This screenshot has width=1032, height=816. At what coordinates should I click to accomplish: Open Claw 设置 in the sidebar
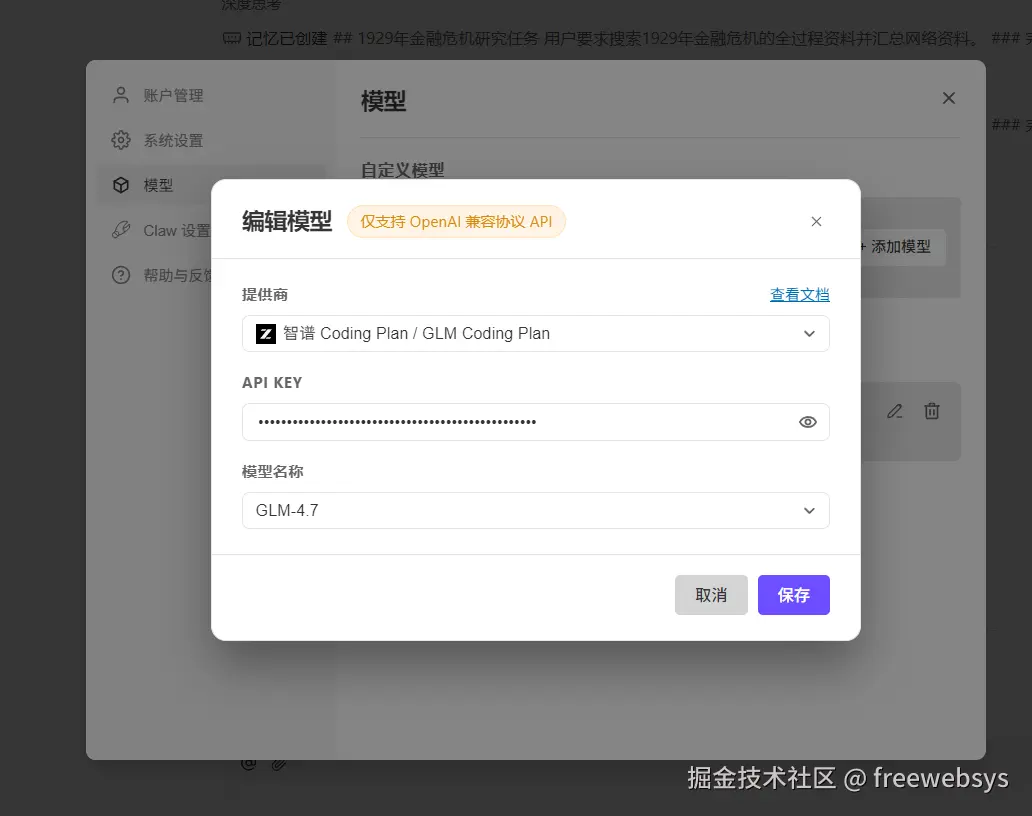[161, 230]
